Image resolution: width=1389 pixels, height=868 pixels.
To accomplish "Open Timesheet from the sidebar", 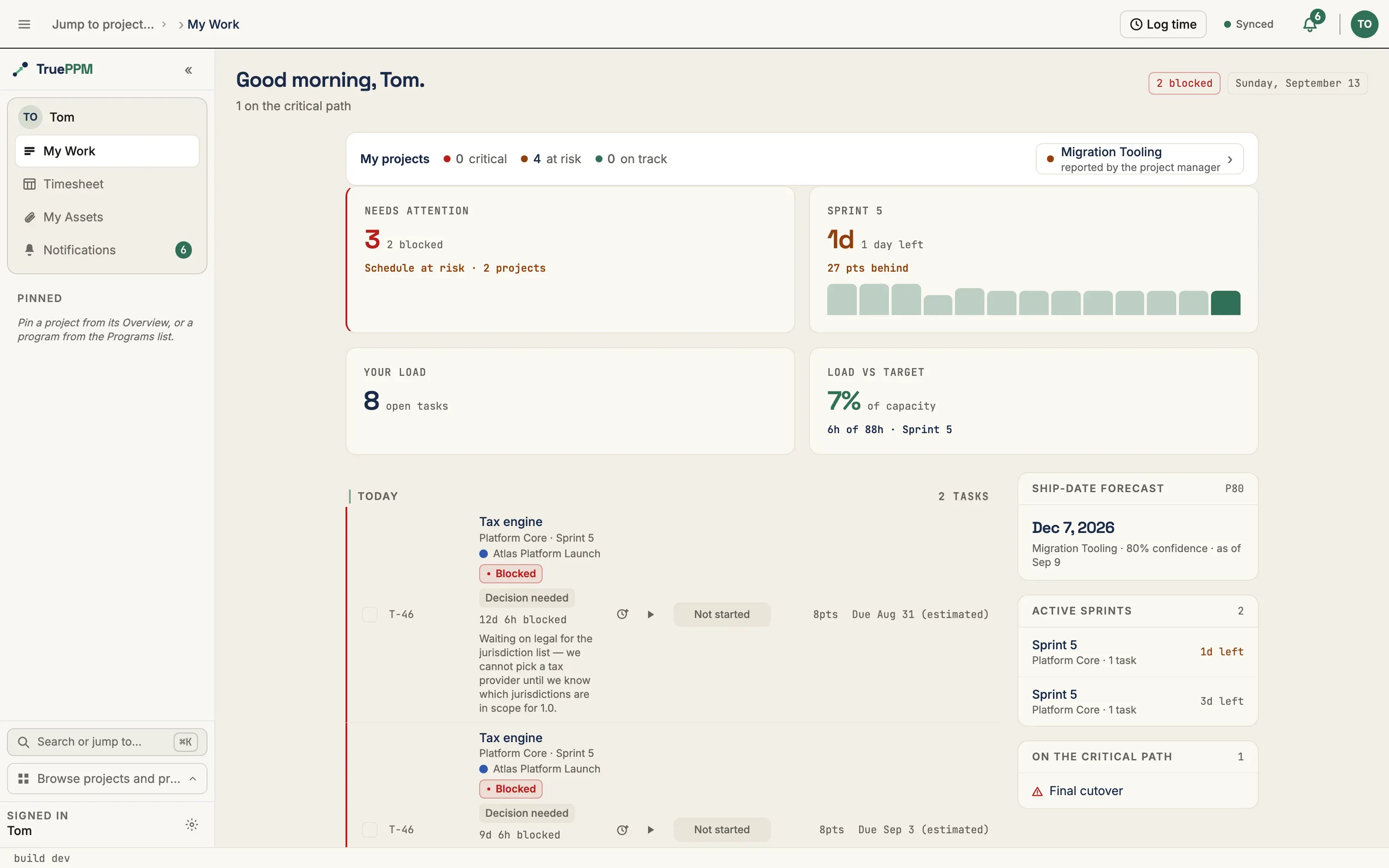I will [x=107, y=184].
